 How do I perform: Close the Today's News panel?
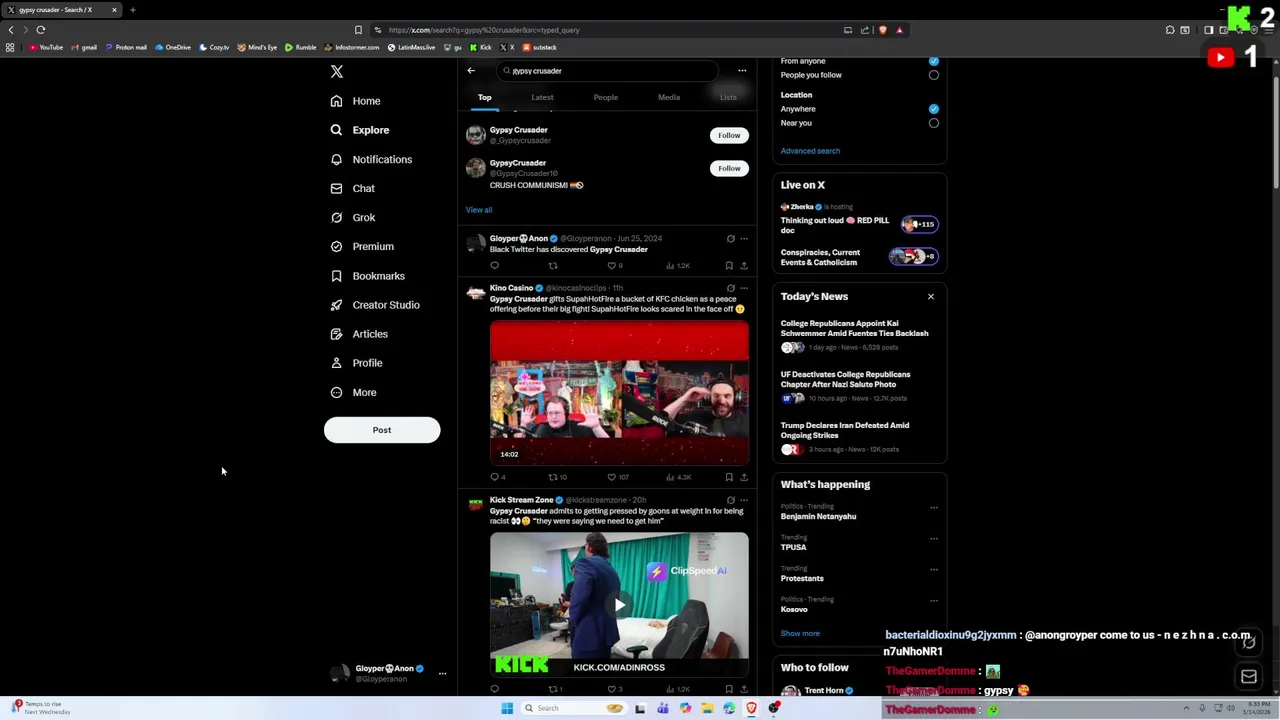pos(931,297)
